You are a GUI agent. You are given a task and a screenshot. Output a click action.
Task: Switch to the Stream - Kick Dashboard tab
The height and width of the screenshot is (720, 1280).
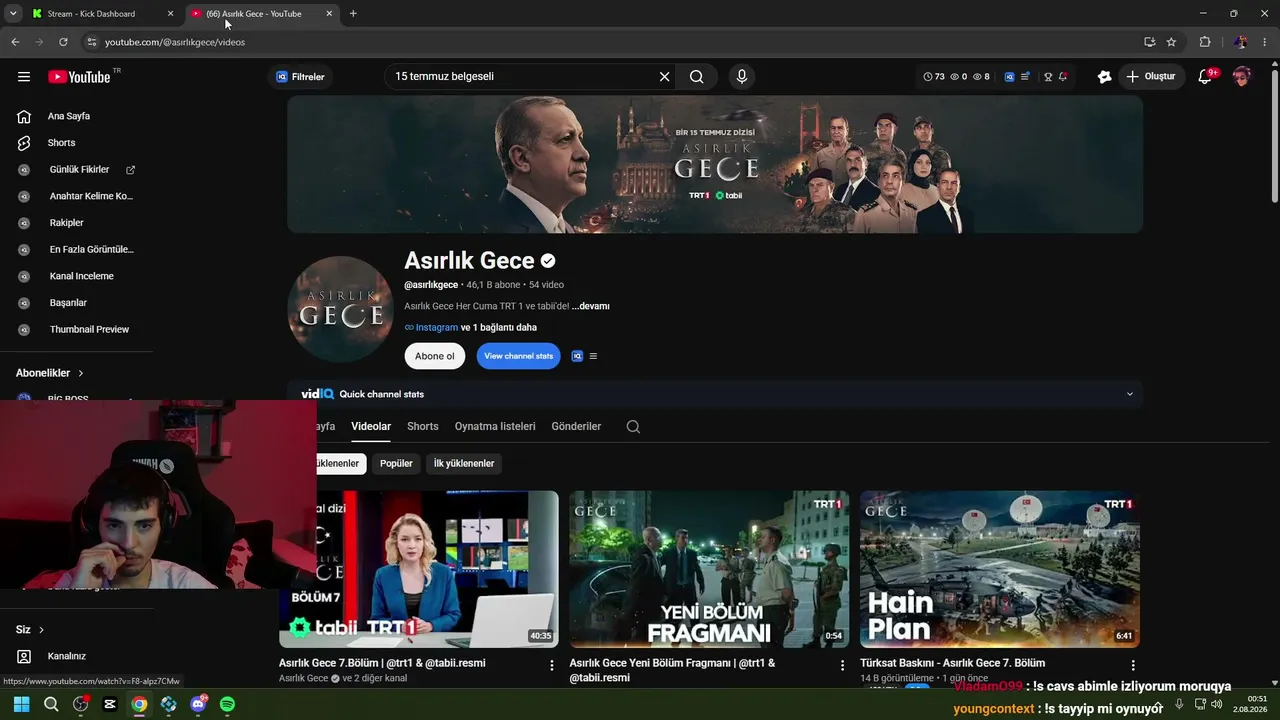point(101,14)
